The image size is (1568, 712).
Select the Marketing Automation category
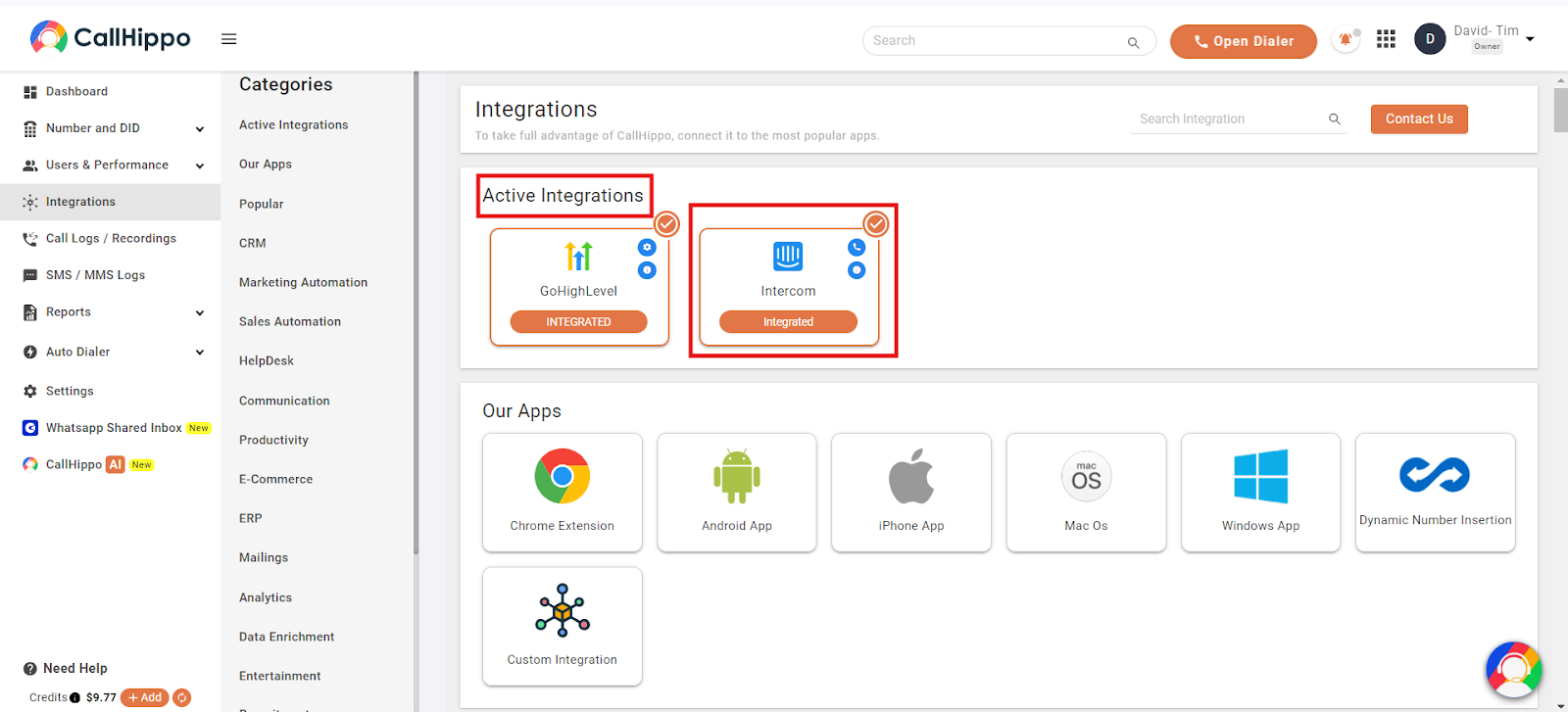point(304,282)
